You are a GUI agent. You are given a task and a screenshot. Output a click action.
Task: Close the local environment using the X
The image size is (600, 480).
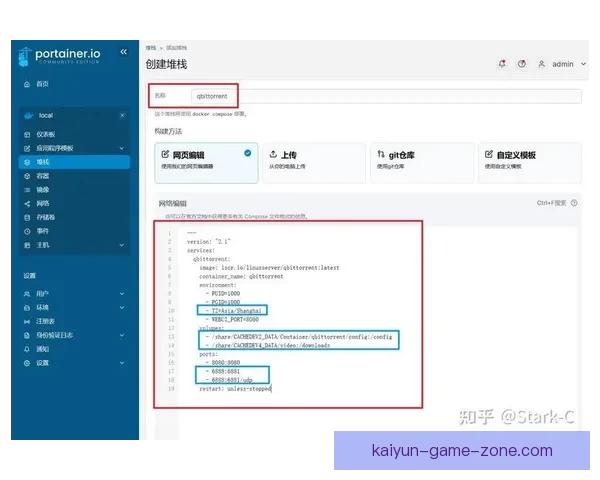click(x=122, y=116)
